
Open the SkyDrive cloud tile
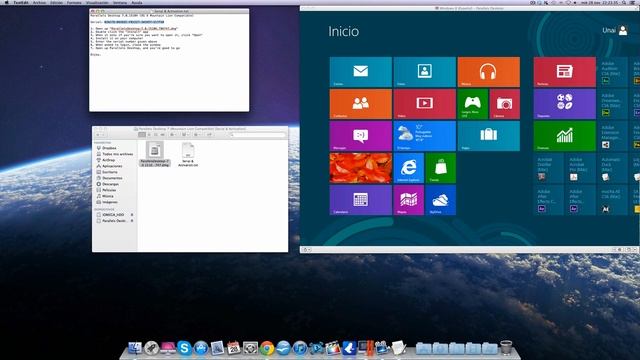(x=440, y=200)
